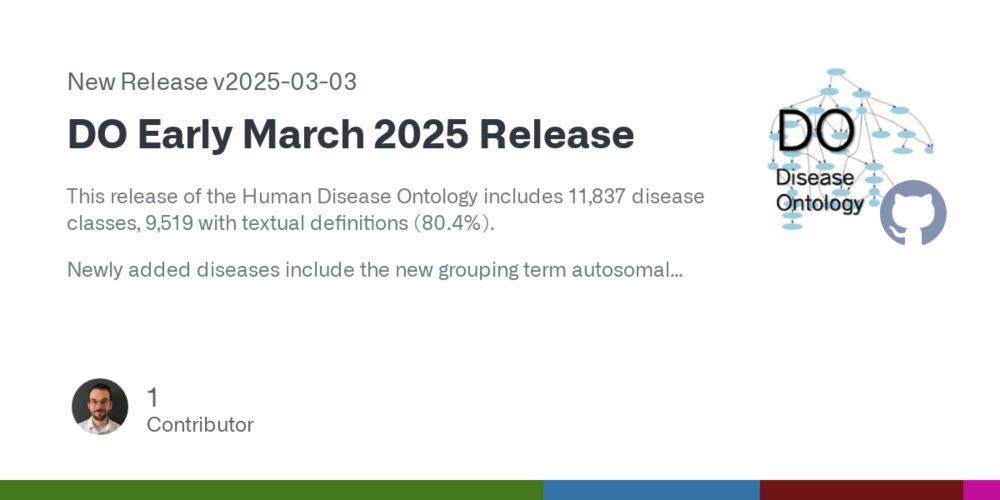
Task: Click the Disease Ontology logo text
Action: pos(820,190)
